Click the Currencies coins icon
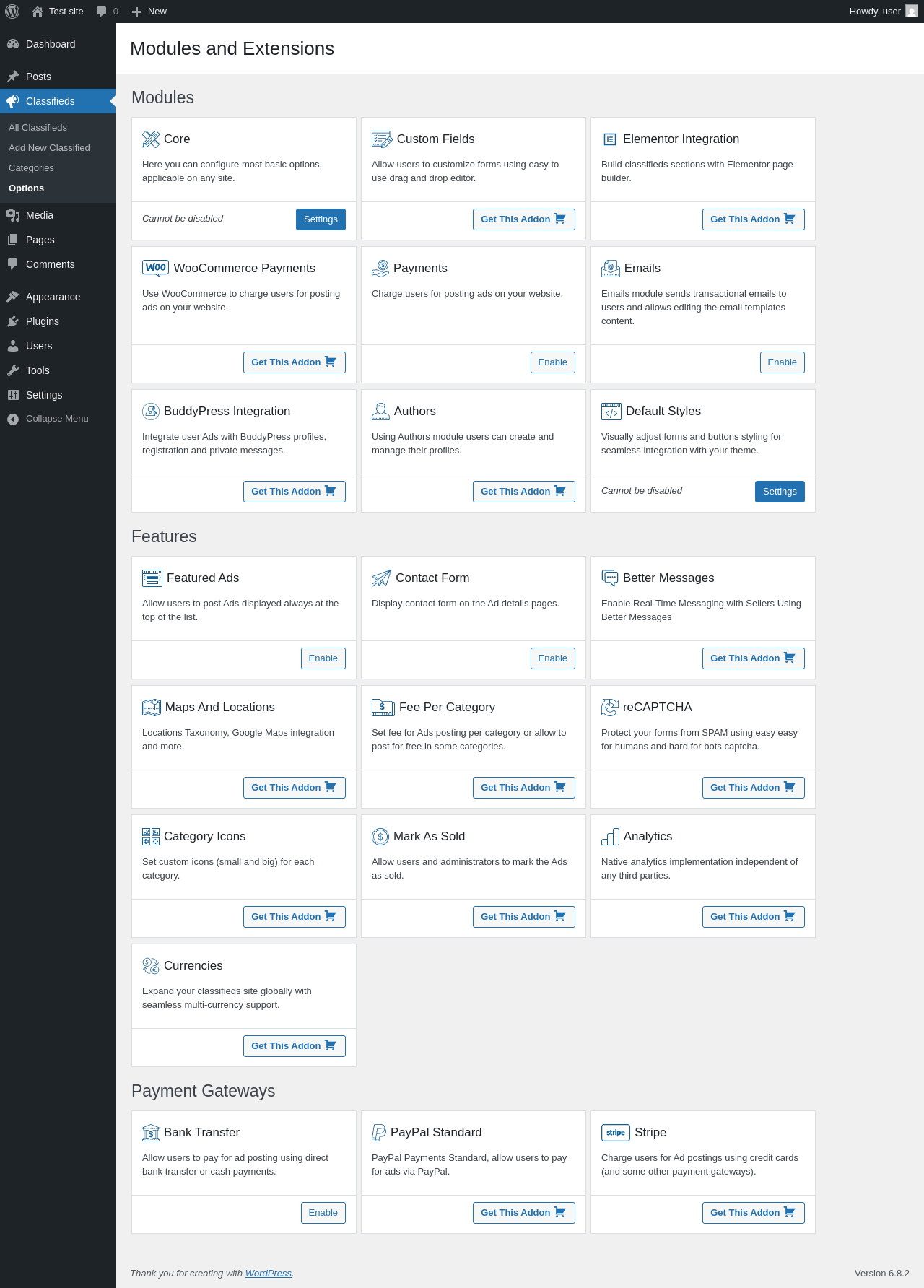This screenshot has width=924, height=1288. tap(151, 965)
